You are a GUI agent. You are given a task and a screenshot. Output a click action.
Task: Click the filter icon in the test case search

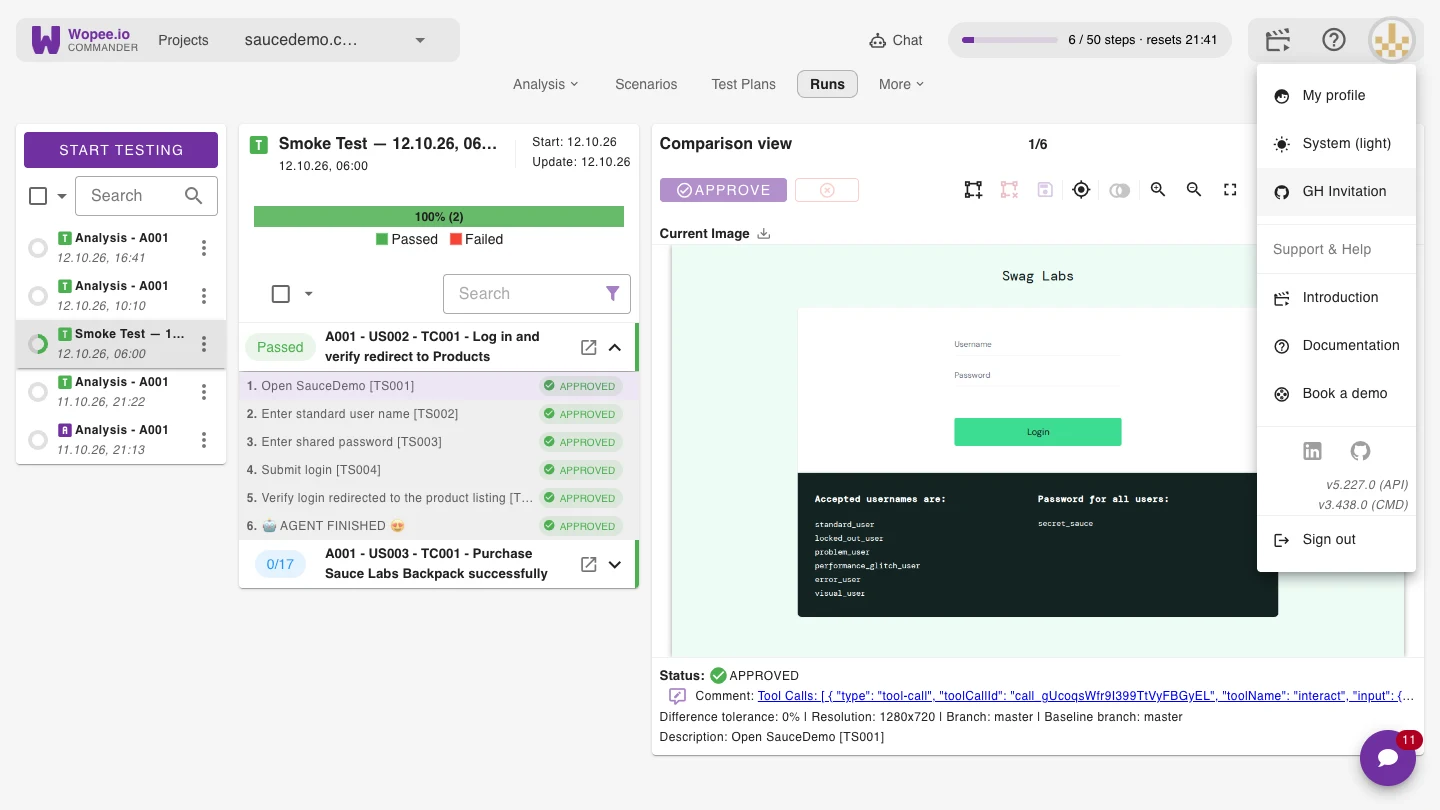tap(613, 293)
